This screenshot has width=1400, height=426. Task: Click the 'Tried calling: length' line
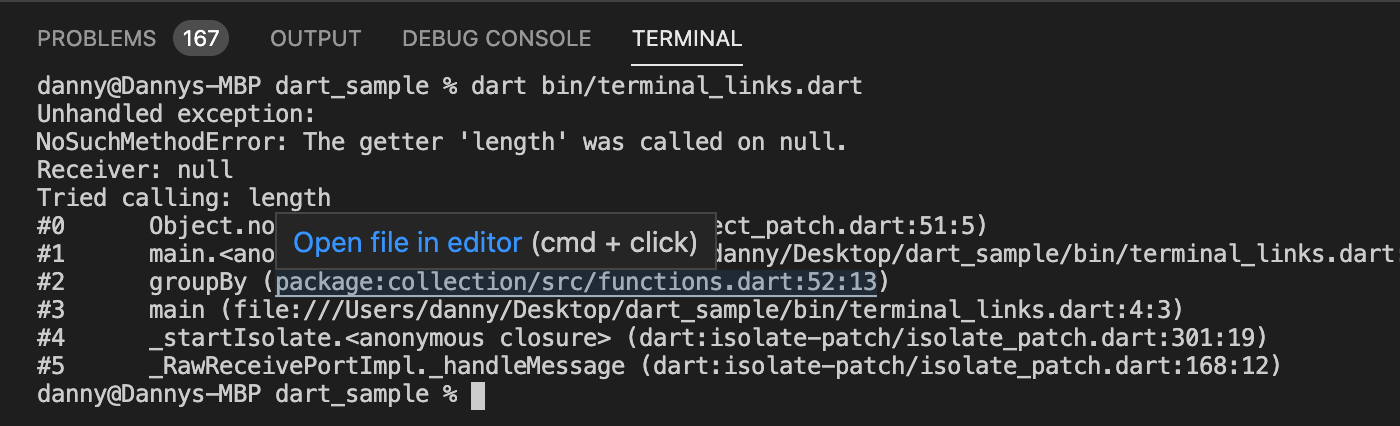click(184, 198)
